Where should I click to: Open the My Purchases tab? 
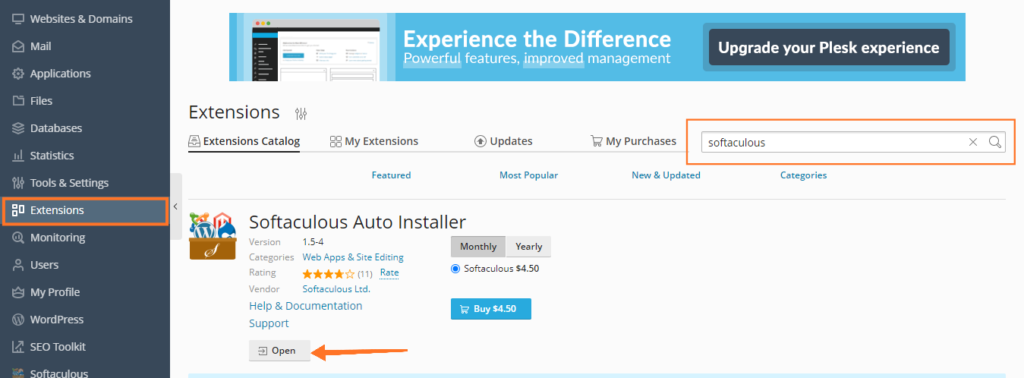(x=633, y=141)
